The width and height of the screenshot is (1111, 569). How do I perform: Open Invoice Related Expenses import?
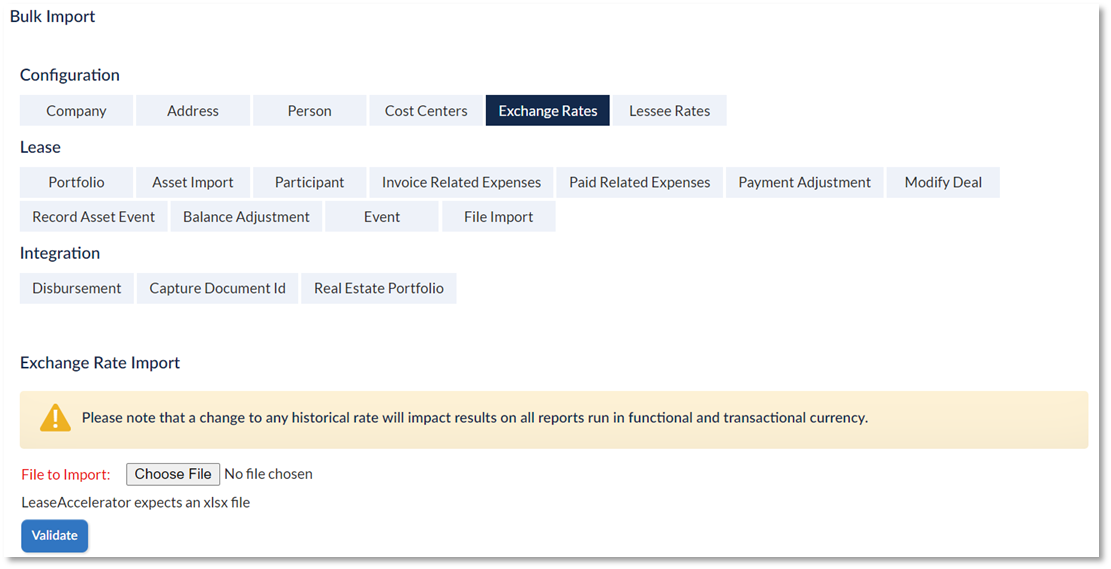461,182
